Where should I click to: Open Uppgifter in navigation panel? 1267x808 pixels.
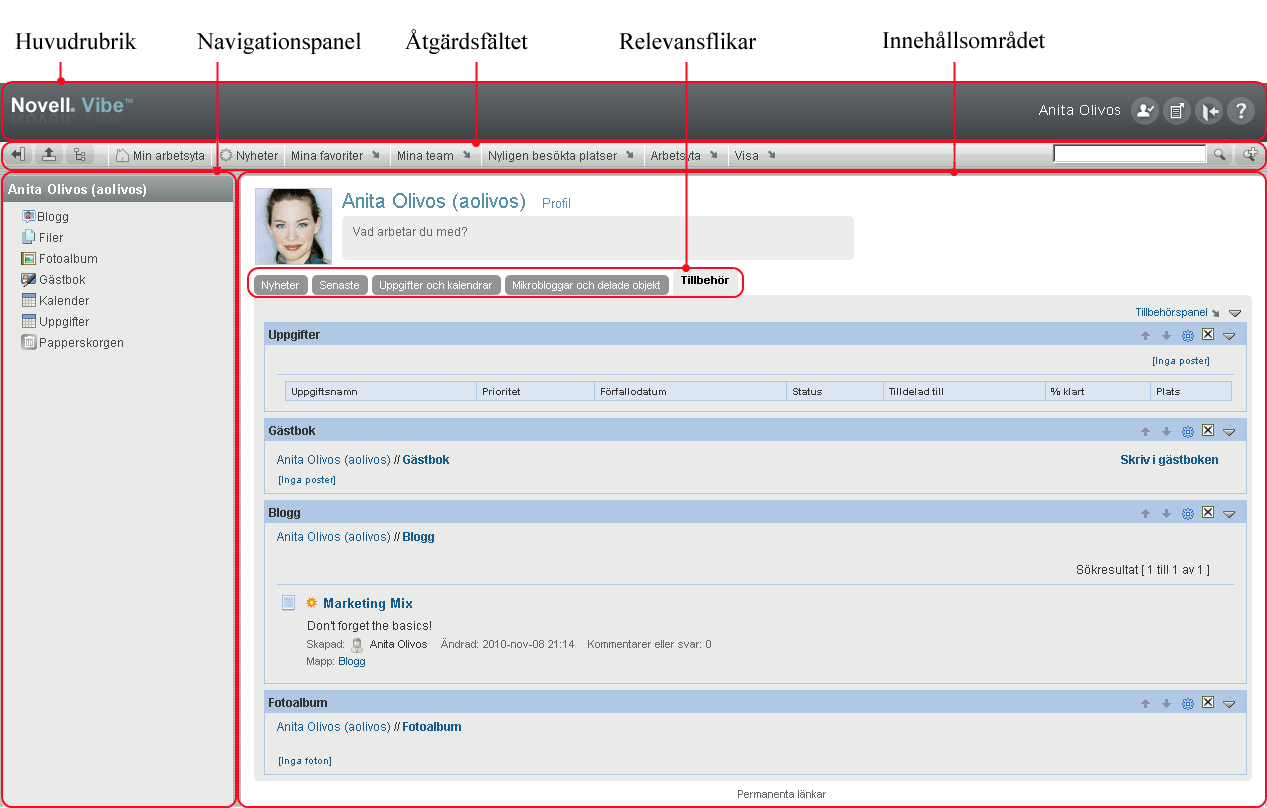pos(56,322)
